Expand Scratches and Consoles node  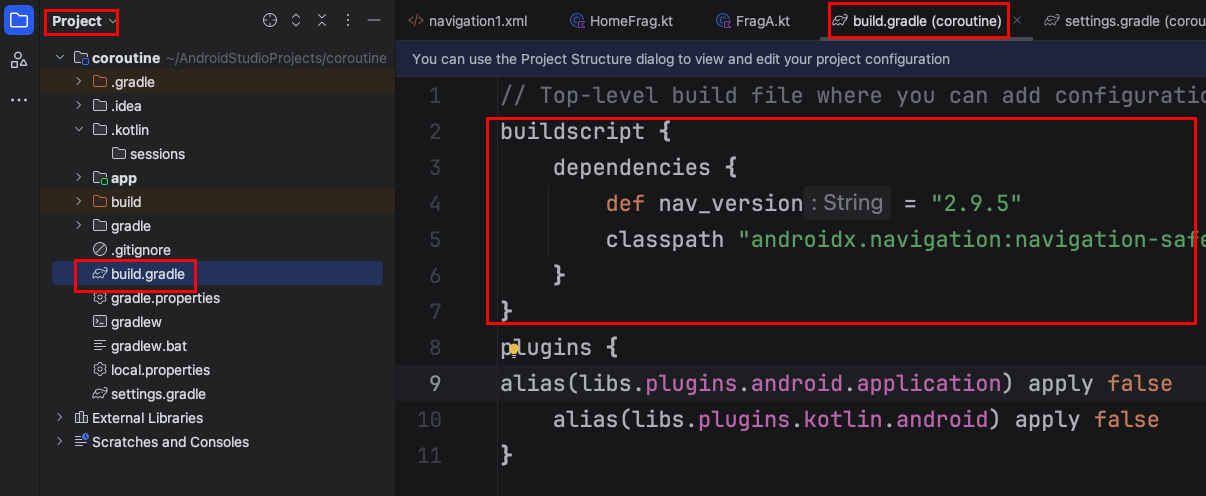[60, 442]
